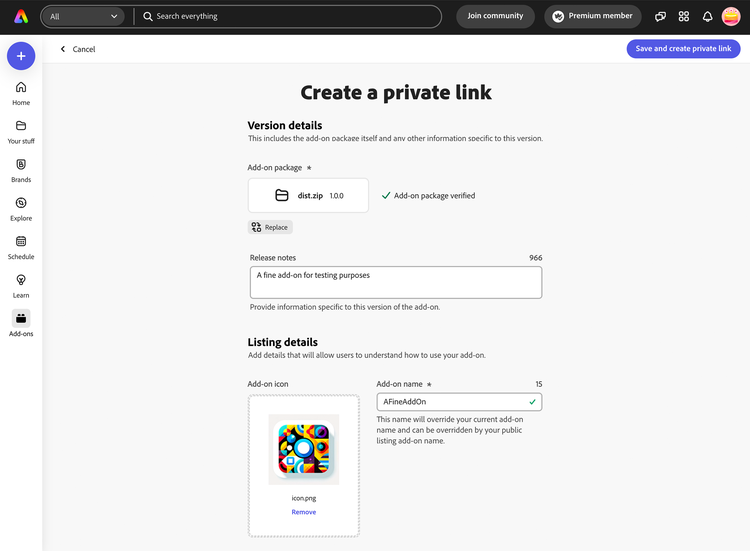Go to Brands in the sidebar
The height and width of the screenshot is (551, 750).
(x=21, y=170)
